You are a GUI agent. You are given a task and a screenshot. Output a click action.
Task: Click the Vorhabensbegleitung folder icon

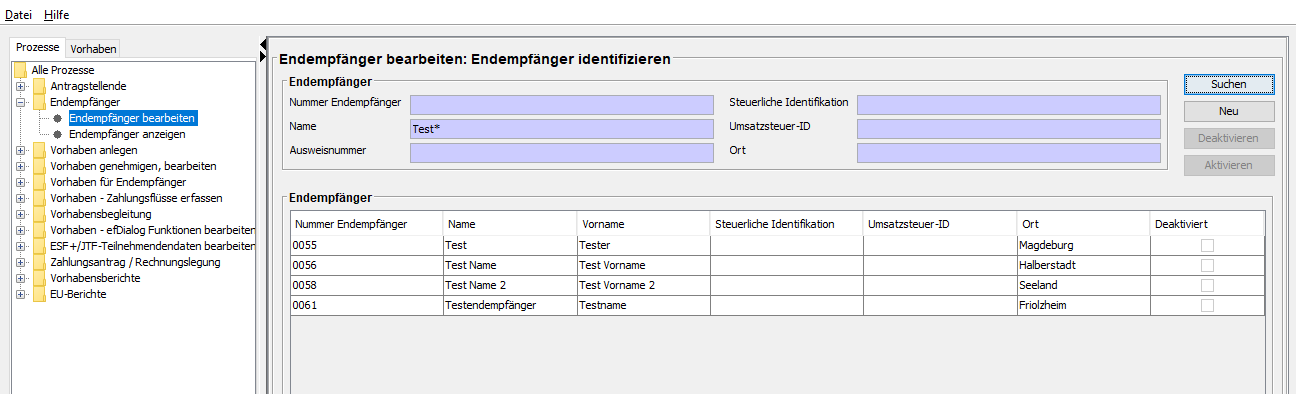point(39,214)
